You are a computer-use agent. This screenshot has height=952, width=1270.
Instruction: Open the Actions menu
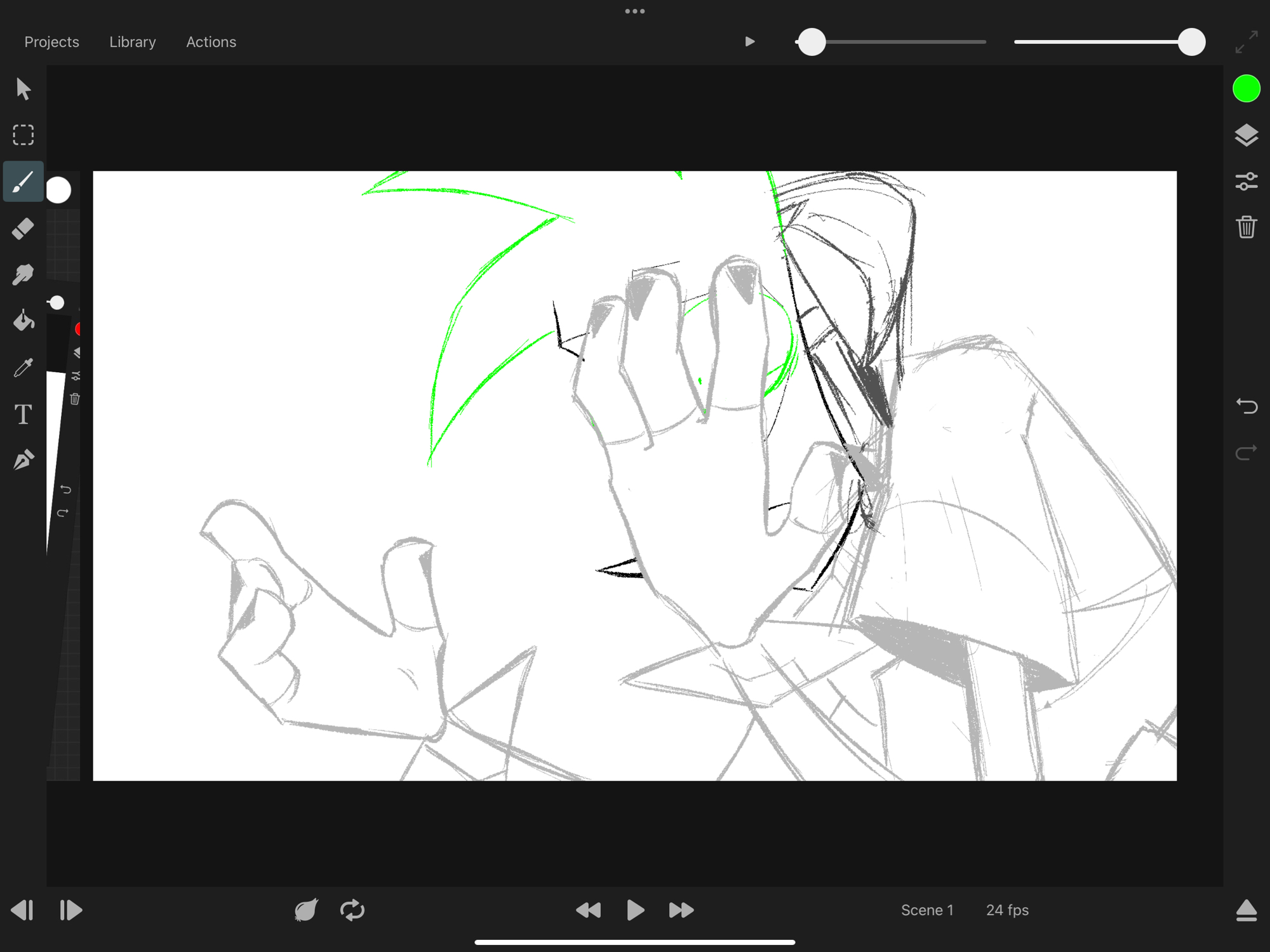point(211,42)
